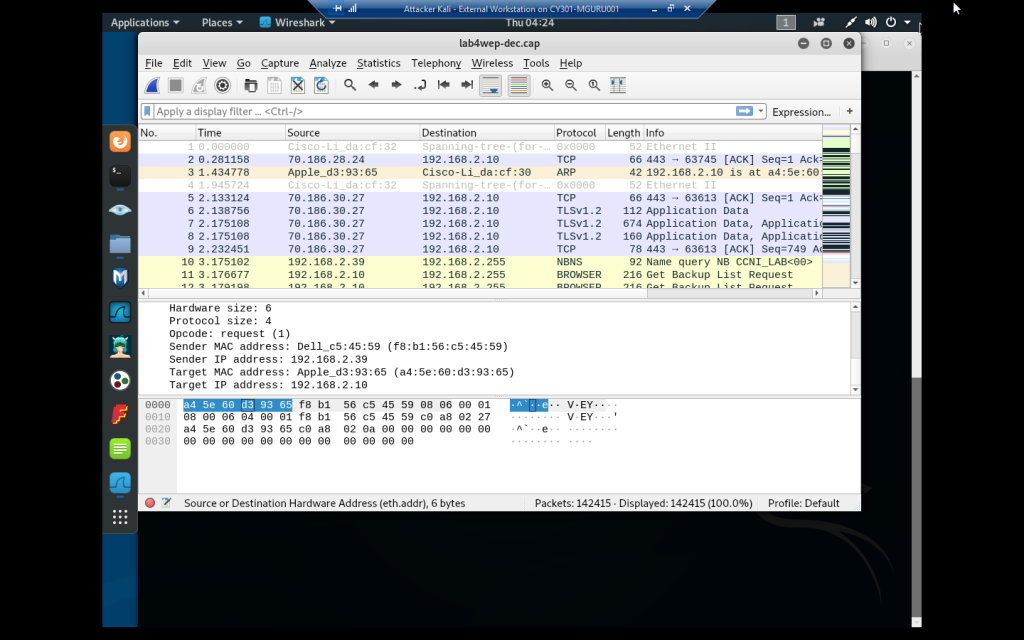
Task: Go back in packet history
Action: coord(374,86)
